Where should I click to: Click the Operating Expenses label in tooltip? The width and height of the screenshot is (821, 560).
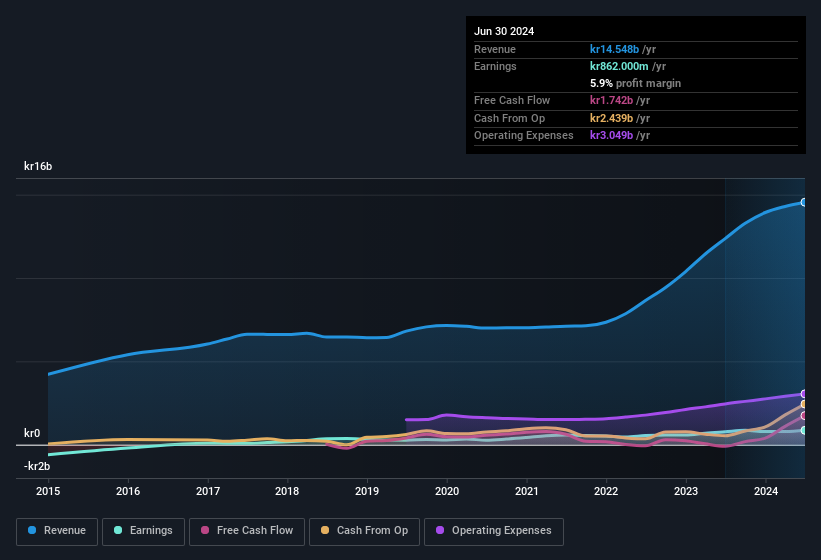pos(524,135)
